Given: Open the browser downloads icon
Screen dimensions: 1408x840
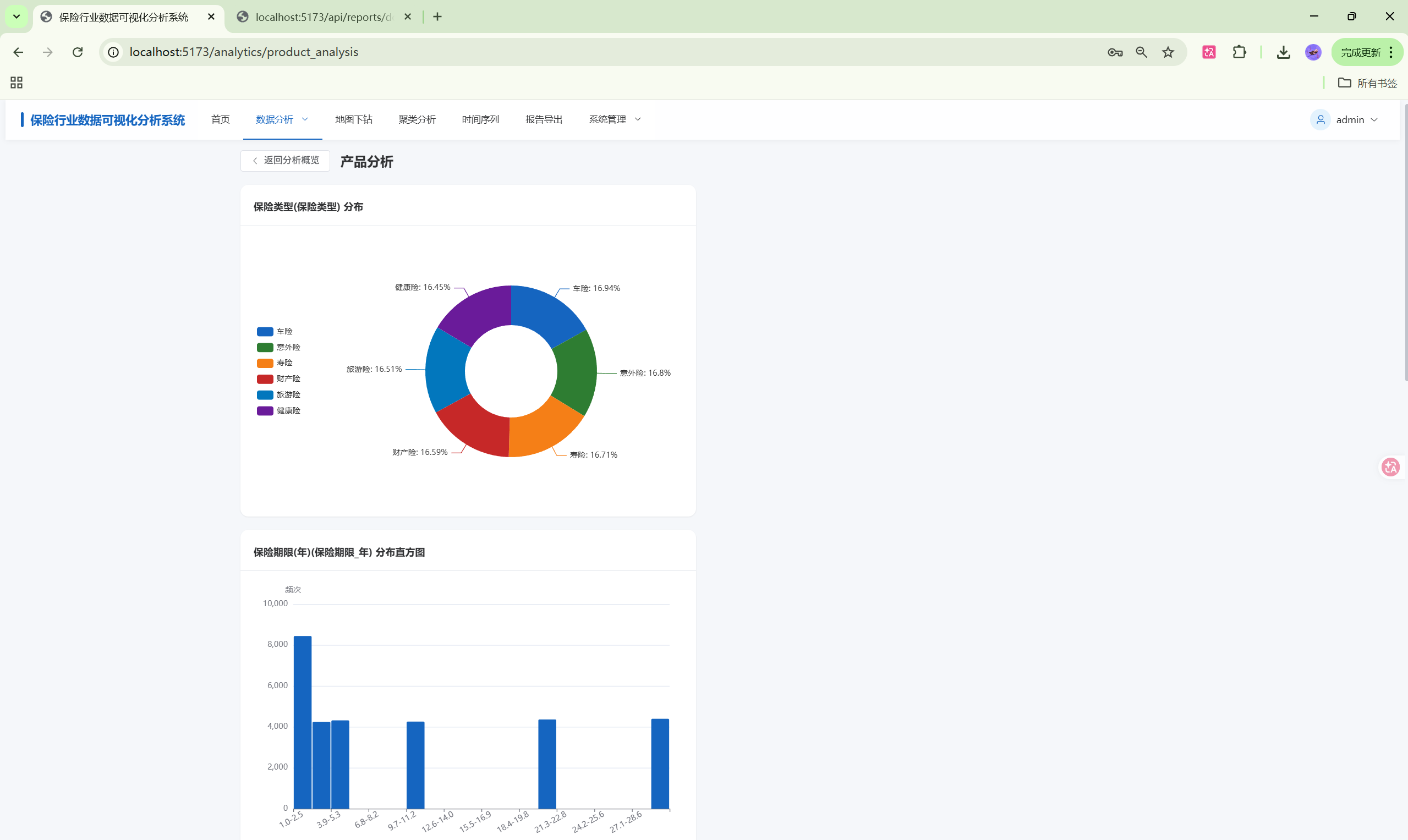Looking at the screenshot, I should pyautogui.click(x=1284, y=52).
